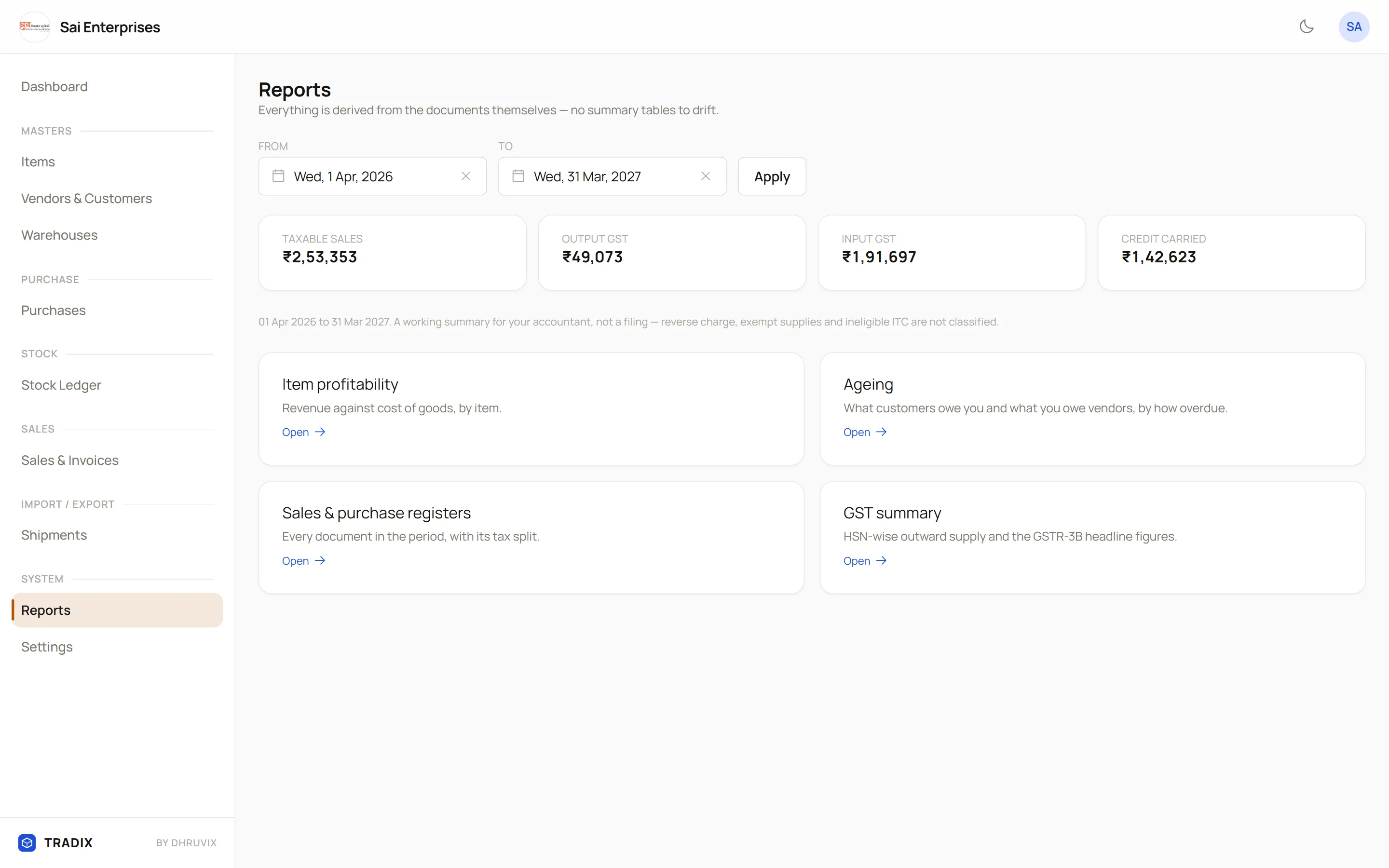Navigate to Warehouses

click(59, 235)
